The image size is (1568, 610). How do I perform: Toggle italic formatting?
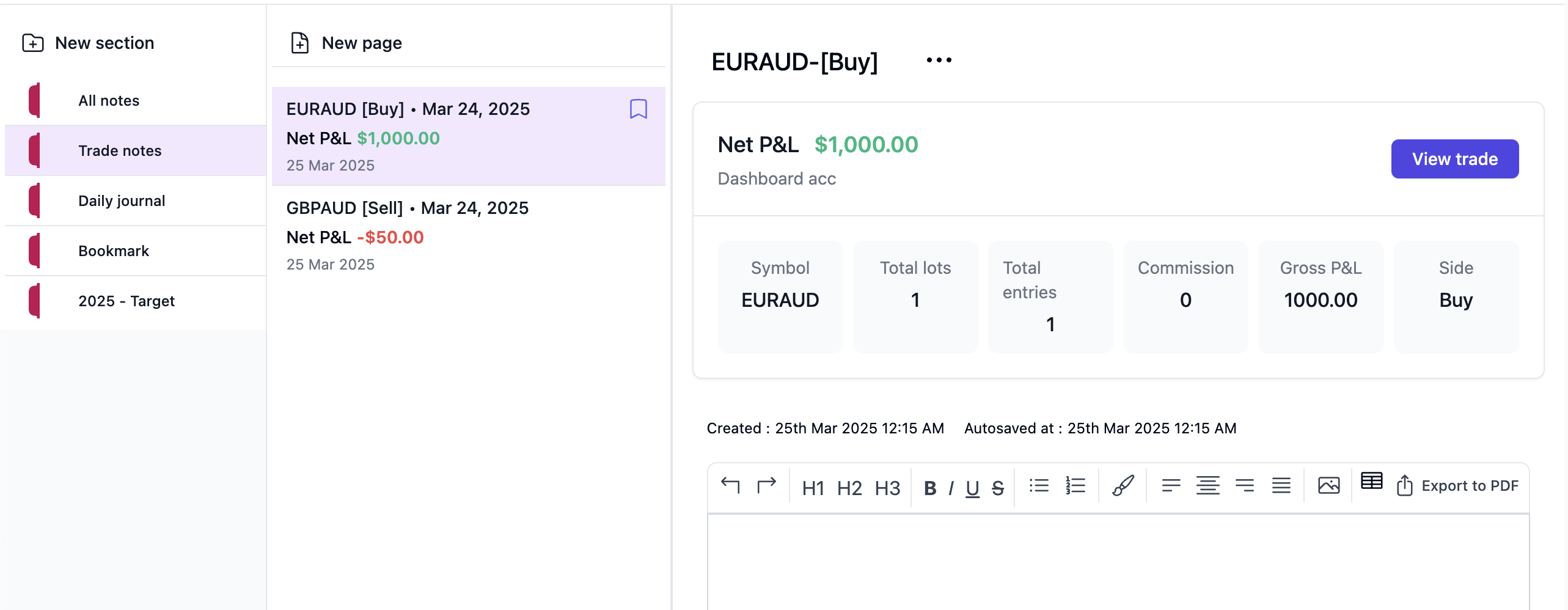(x=951, y=488)
